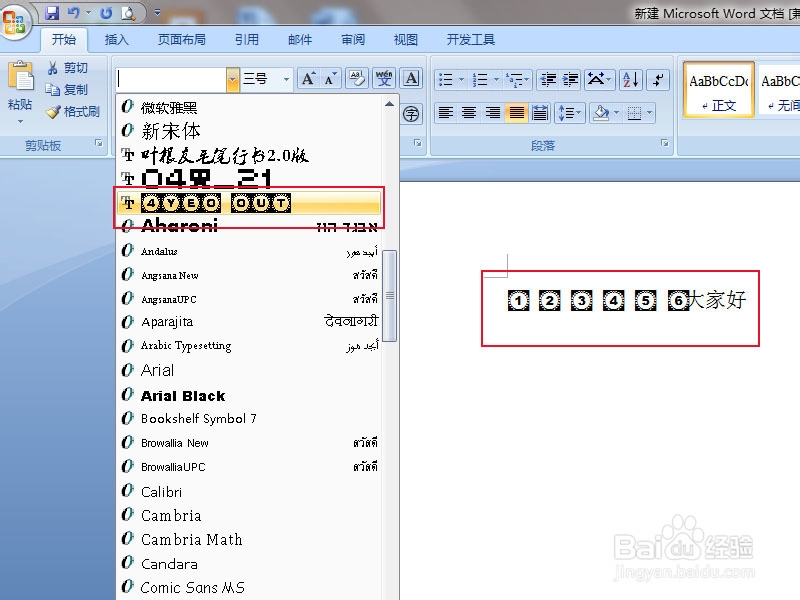Click the sort A-Z icon
Screen dimensions: 800x600
click(629, 80)
